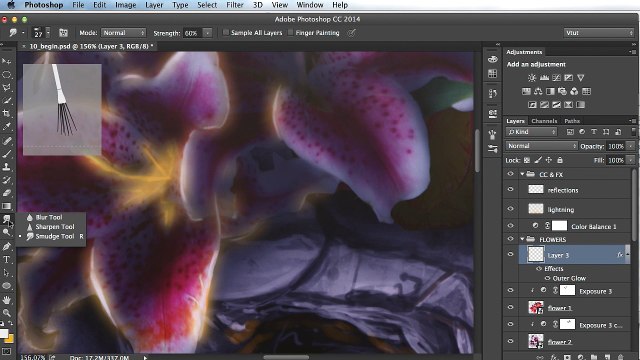Open the Layer menu
Viewport: 640px width, 360px height.
pyautogui.click(x=154, y=5)
